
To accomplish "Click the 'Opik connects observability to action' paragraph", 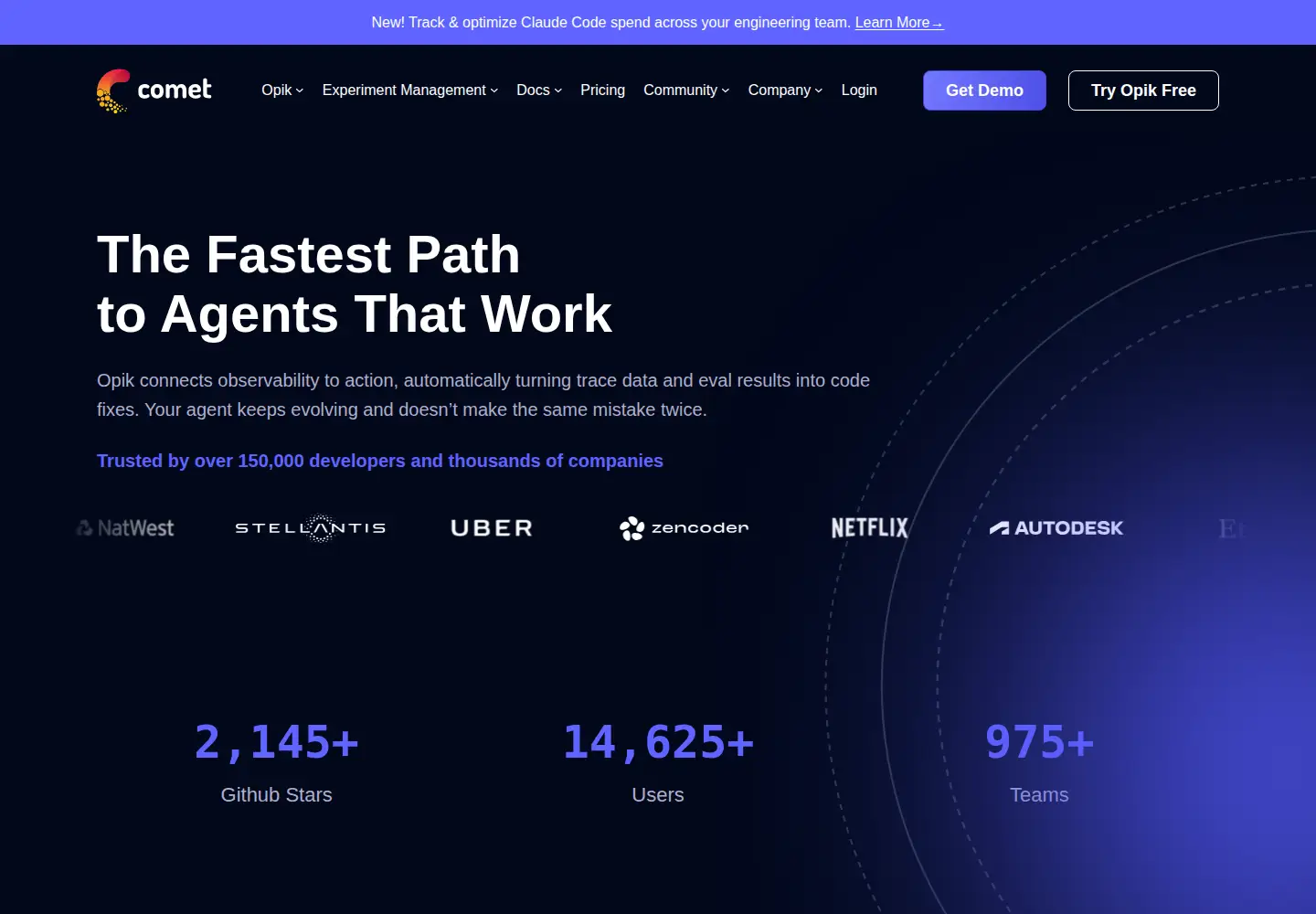I will (483, 395).
